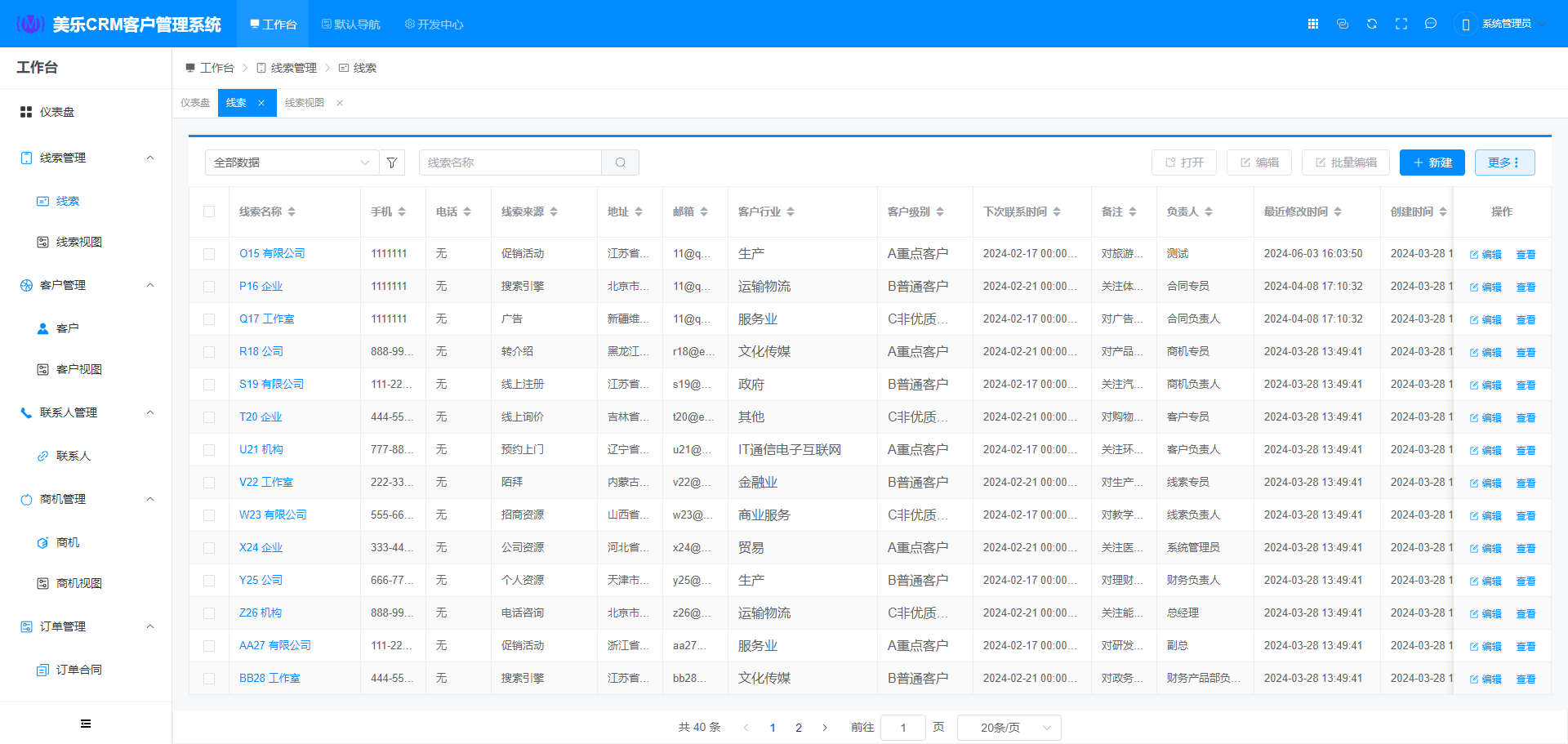Open the 20条/页 page size dropdown
The image size is (1568, 744).
pos(1009,728)
